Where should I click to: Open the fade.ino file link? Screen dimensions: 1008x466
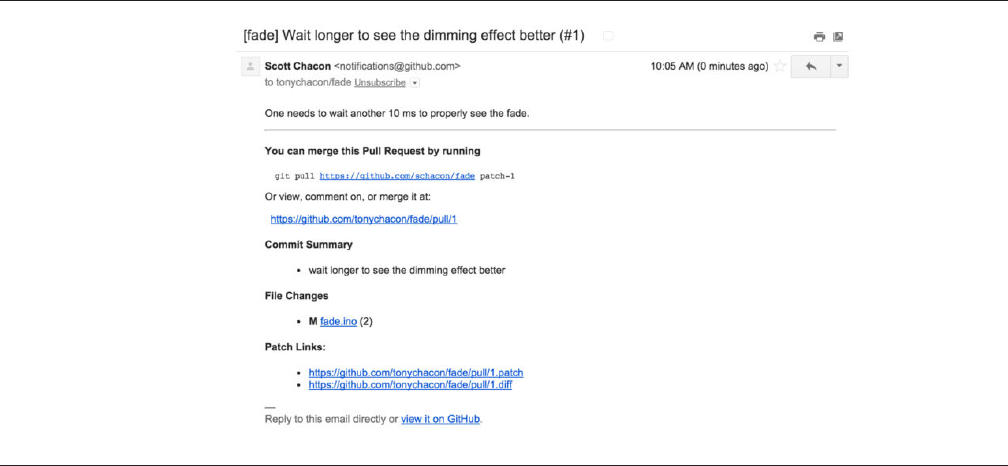tap(338, 321)
